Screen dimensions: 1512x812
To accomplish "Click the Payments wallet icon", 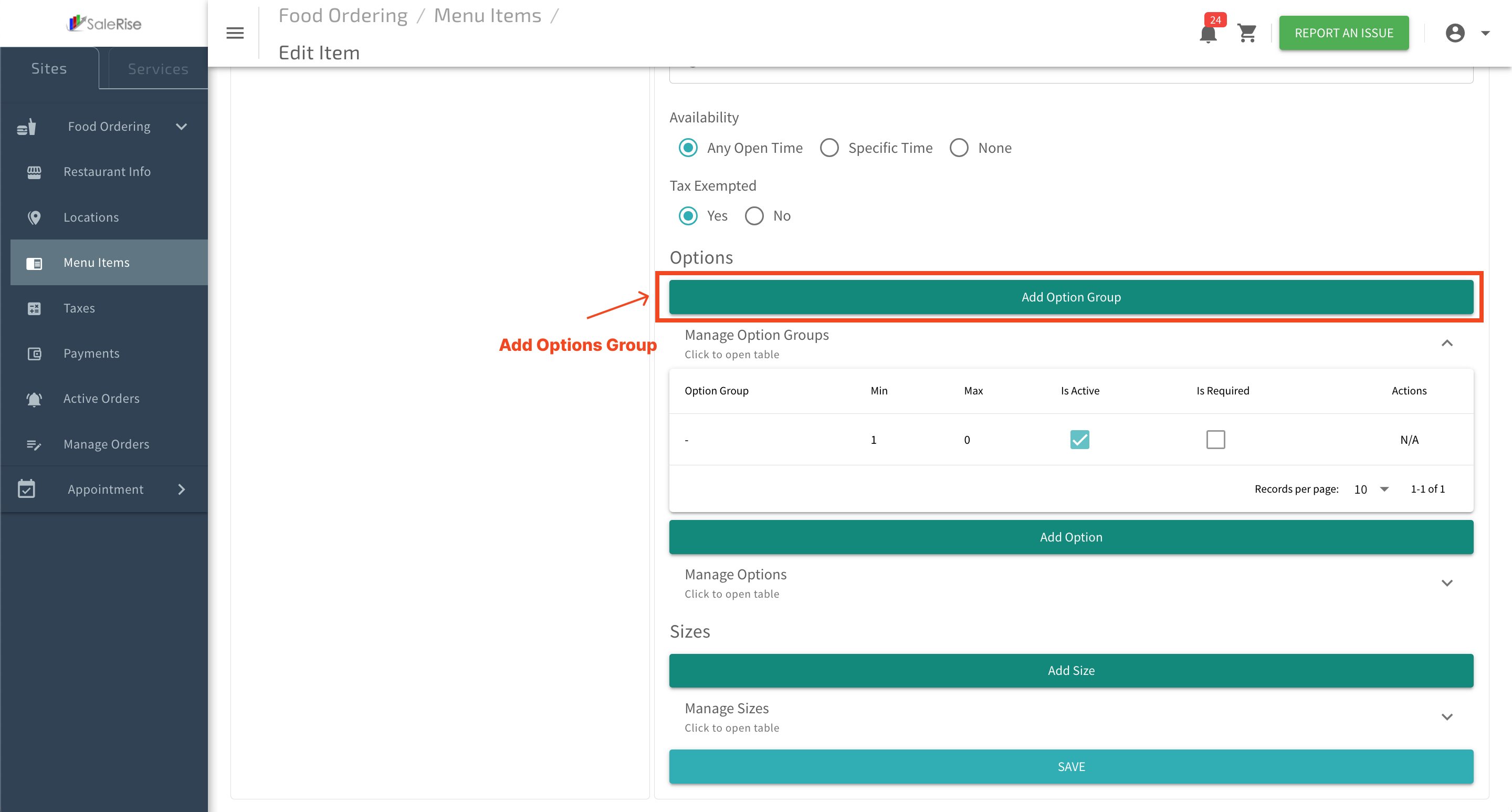I will coord(34,353).
